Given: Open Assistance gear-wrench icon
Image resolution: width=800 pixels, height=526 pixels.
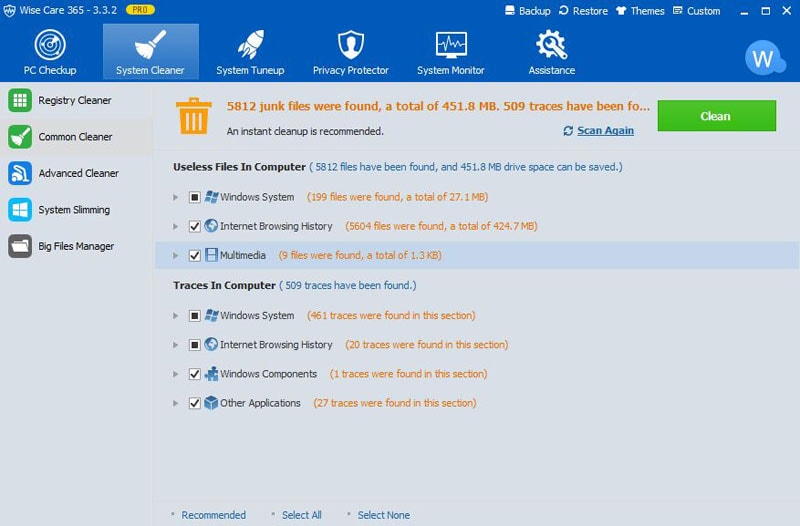Looking at the screenshot, I should tap(552, 45).
